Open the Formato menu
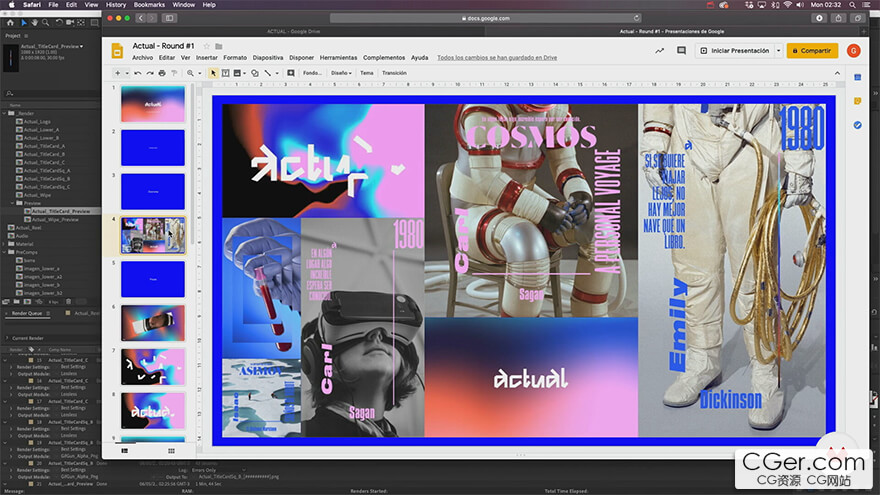The height and width of the screenshot is (495, 880). [235, 58]
